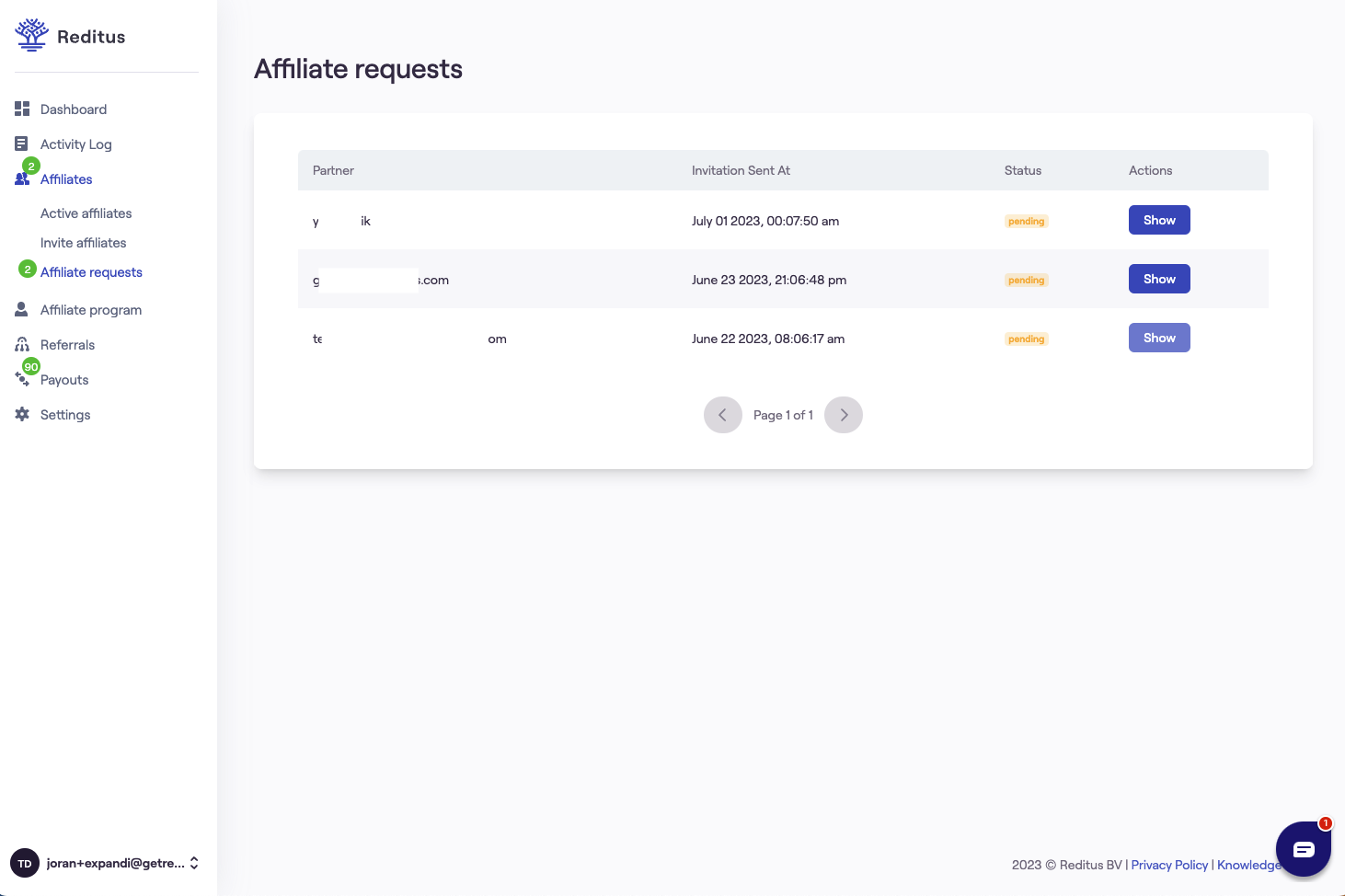Click the previous page chevron arrow
Image resolution: width=1345 pixels, height=896 pixels.
pyautogui.click(x=723, y=415)
